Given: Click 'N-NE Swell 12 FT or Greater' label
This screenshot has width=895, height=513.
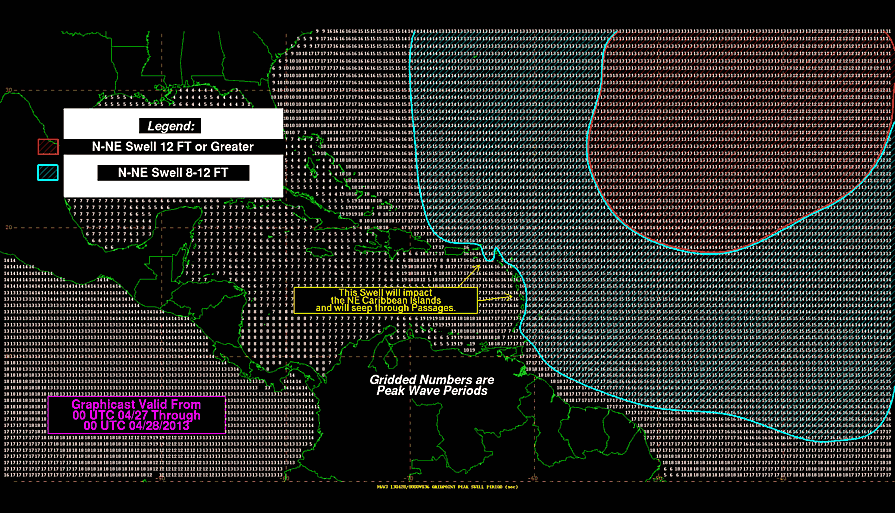Looking at the screenshot, I should pos(173,147).
